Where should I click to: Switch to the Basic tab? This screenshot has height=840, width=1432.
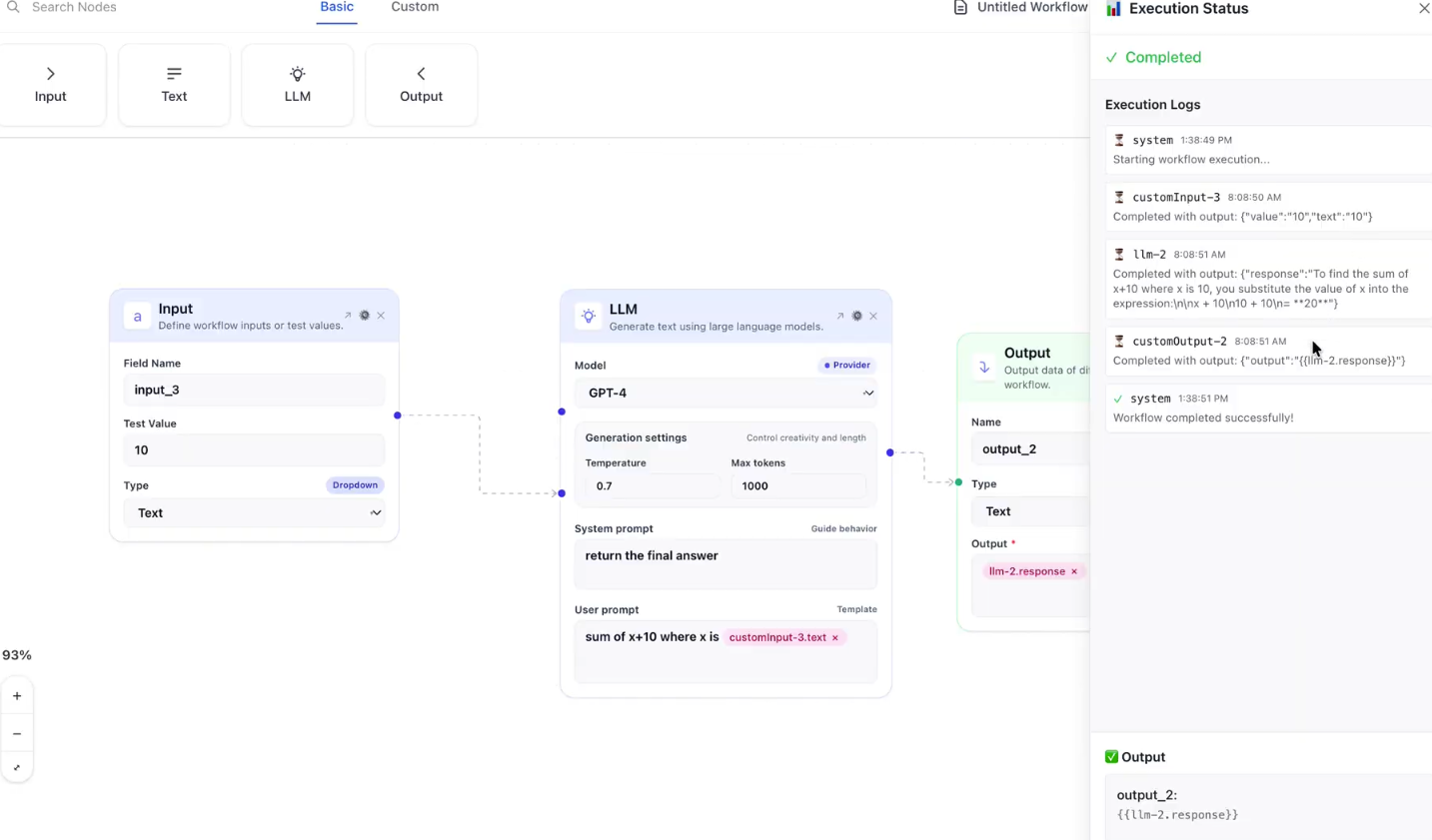click(337, 8)
